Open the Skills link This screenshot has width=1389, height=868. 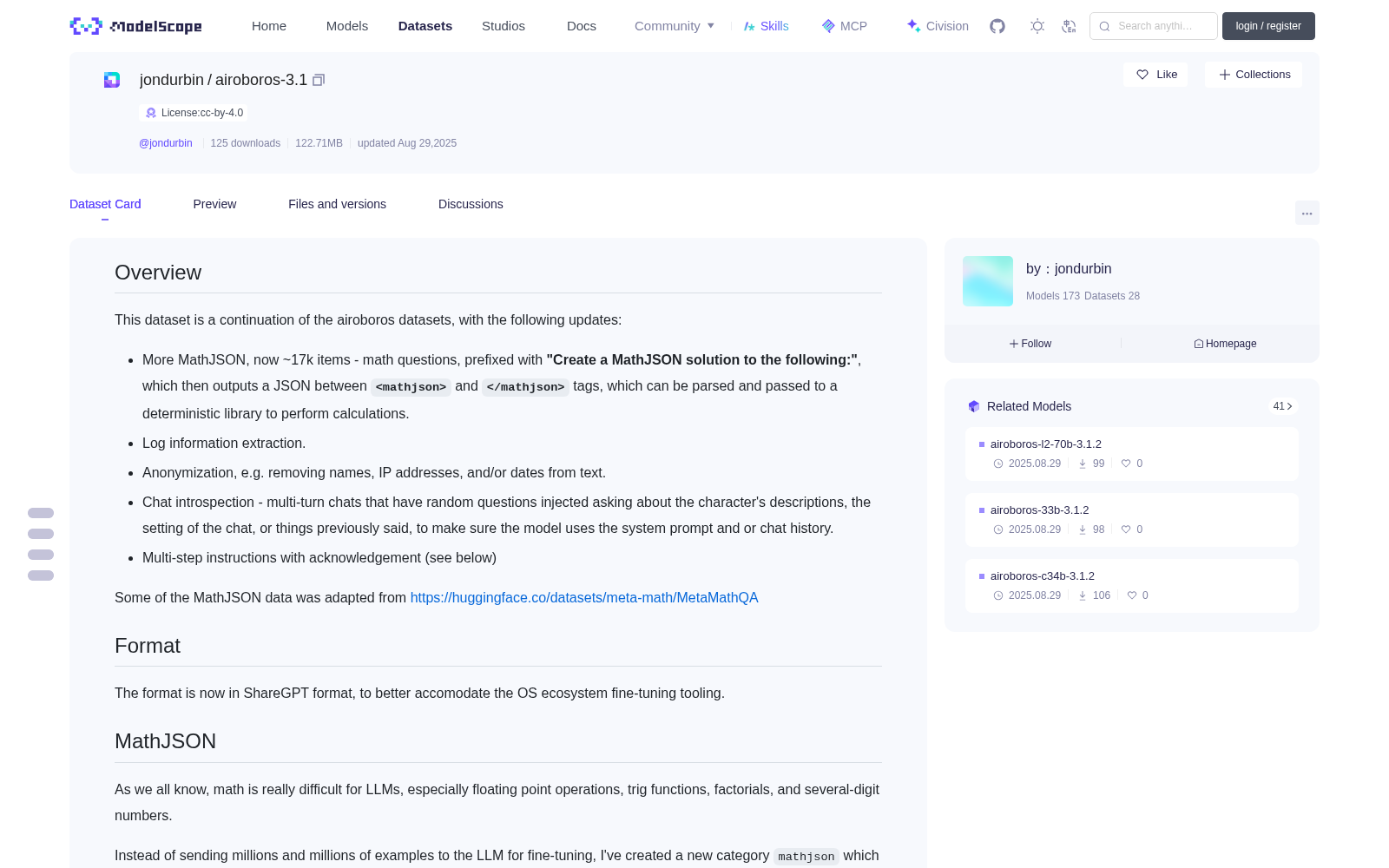tap(766, 26)
